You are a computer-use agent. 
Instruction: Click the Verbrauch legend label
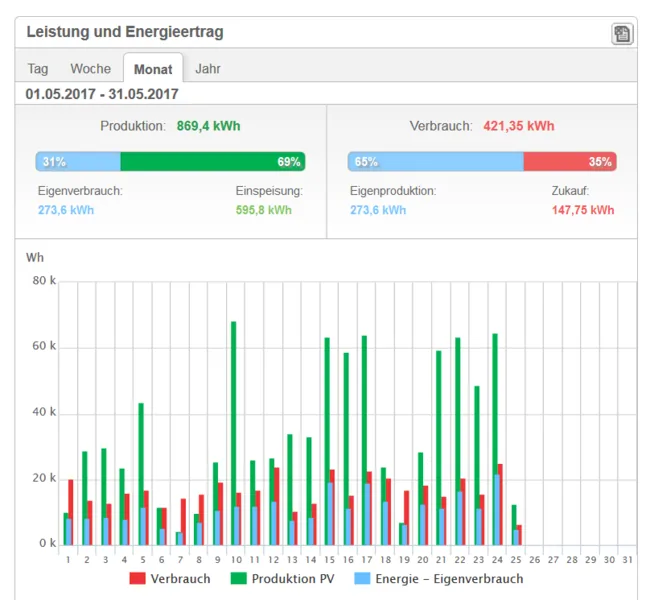[180, 579]
